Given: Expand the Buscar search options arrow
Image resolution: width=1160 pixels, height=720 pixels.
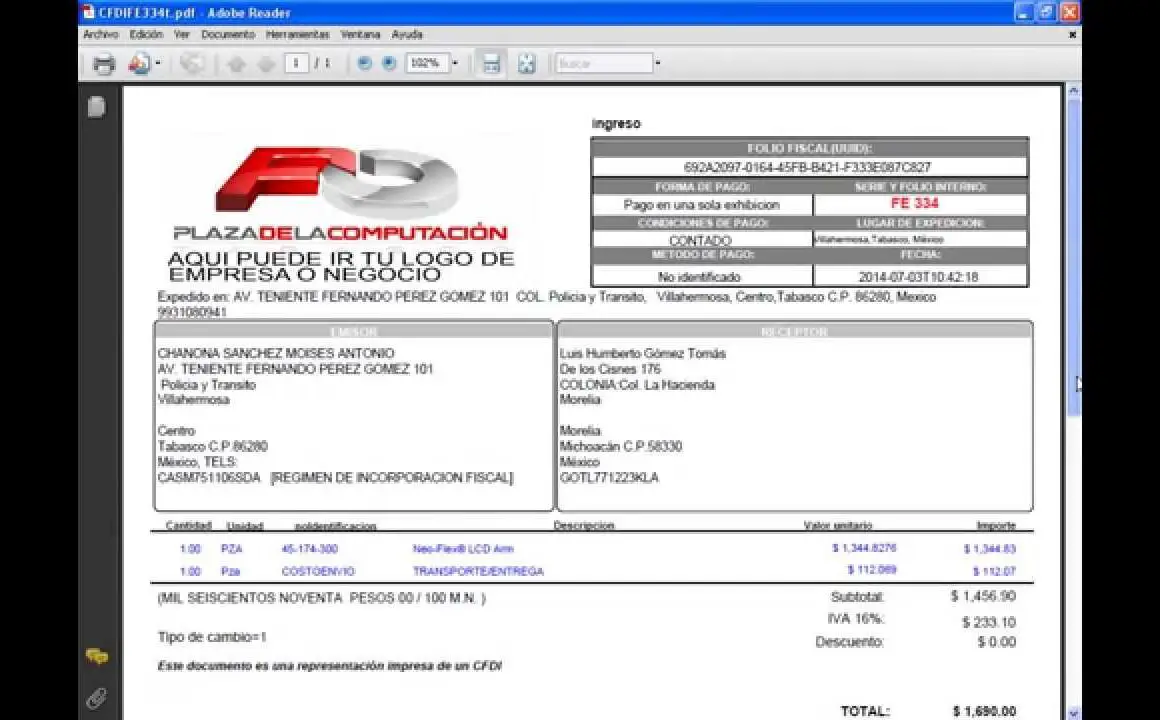Looking at the screenshot, I should pyautogui.click(x=658, y=63).
